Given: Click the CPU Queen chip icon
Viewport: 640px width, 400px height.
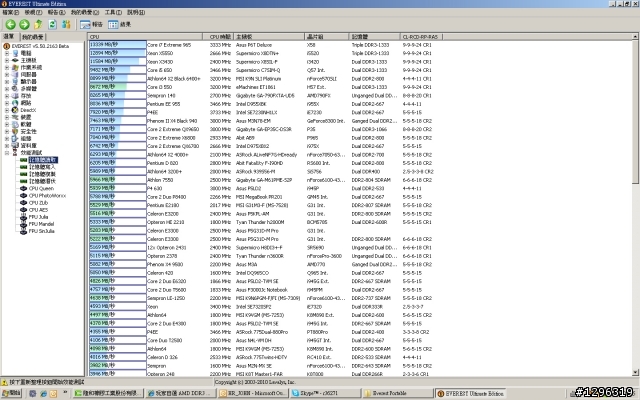Looking at the screenshot, I should (x=23, y=189).
